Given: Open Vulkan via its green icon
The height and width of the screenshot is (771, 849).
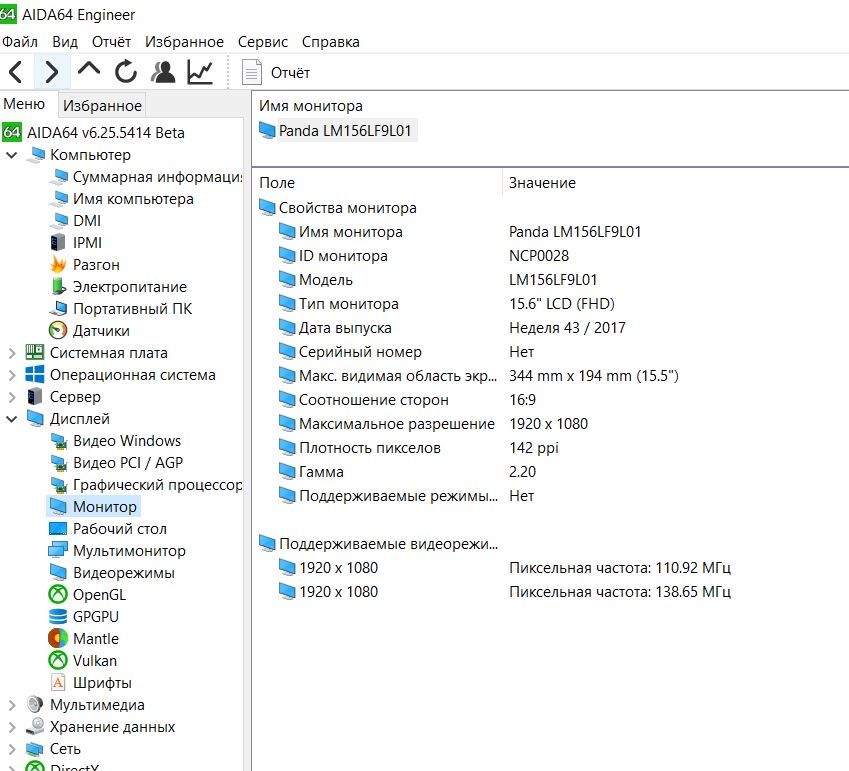Looking at the screenshot, I should point(58,661).
